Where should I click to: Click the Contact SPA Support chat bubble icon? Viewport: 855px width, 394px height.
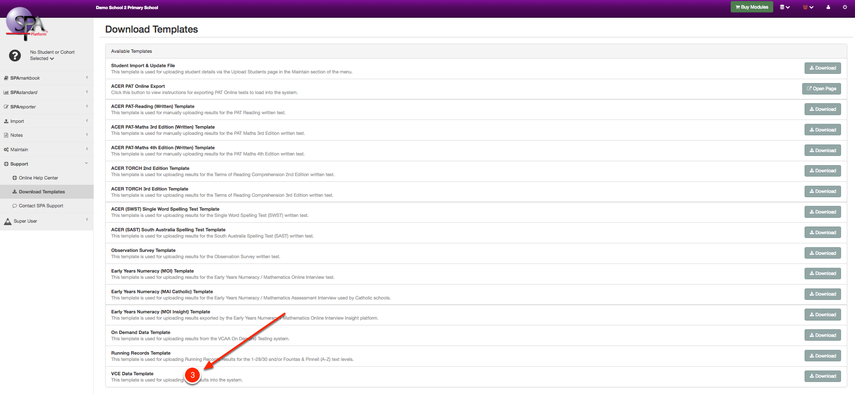coord(15,206)
